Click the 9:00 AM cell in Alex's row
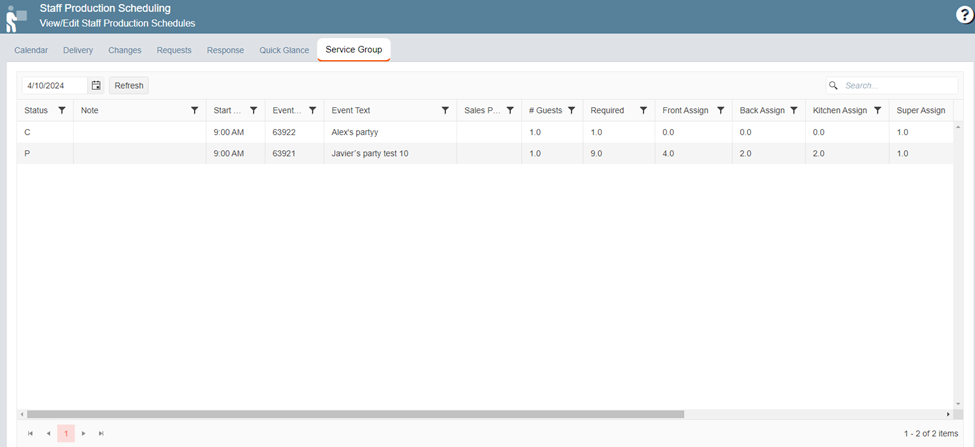 click(x=236, y=132)
